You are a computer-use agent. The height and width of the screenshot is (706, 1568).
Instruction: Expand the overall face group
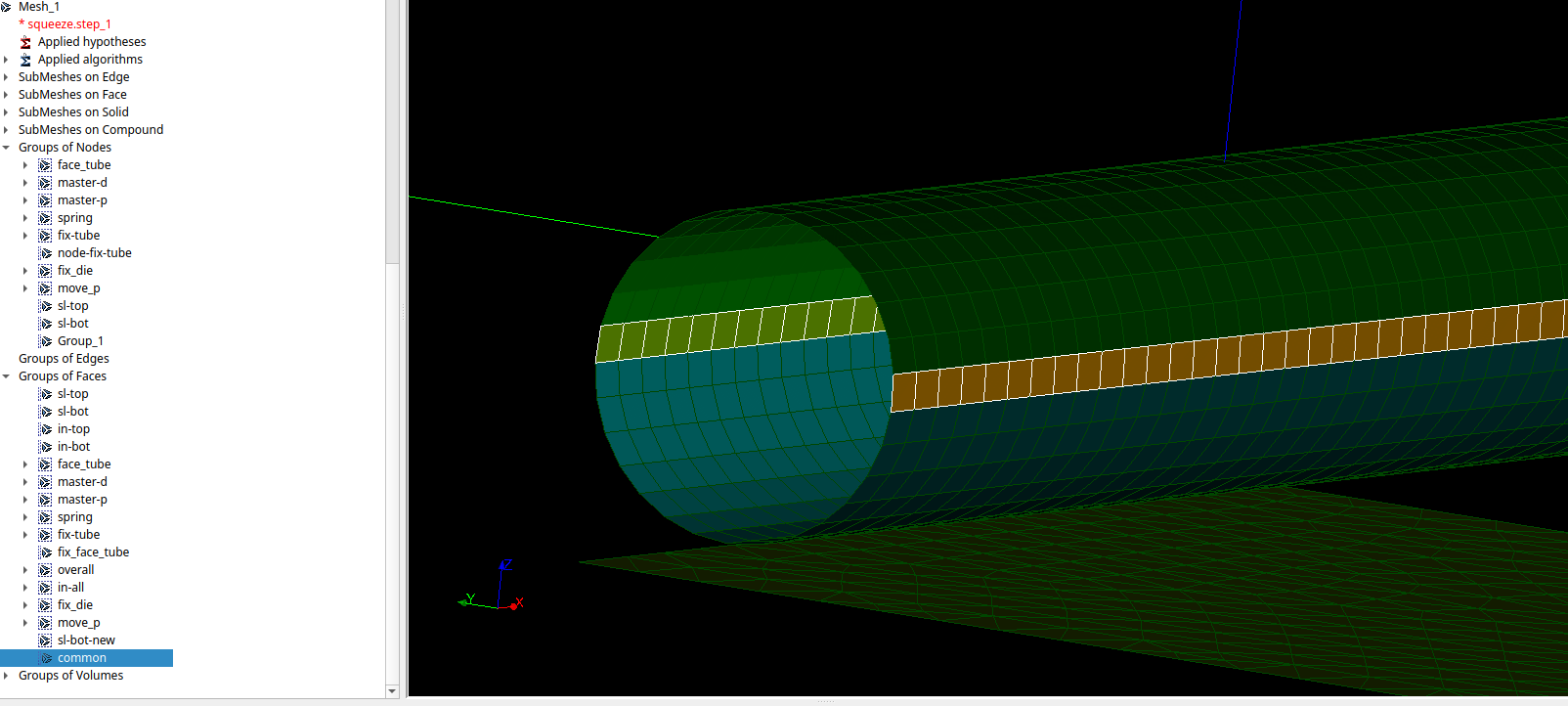point(25,570)
